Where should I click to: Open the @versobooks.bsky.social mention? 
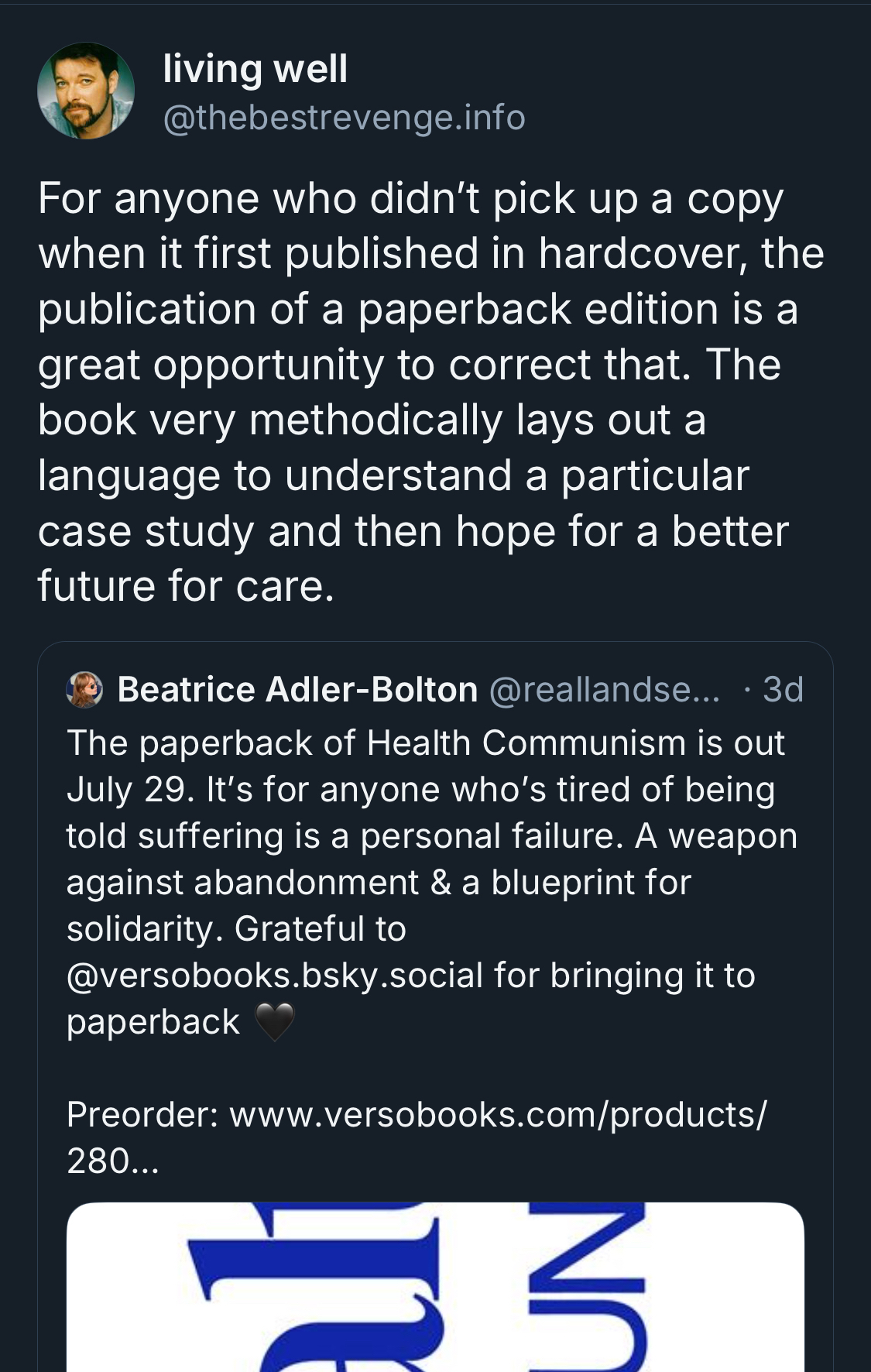pos(275,976)
